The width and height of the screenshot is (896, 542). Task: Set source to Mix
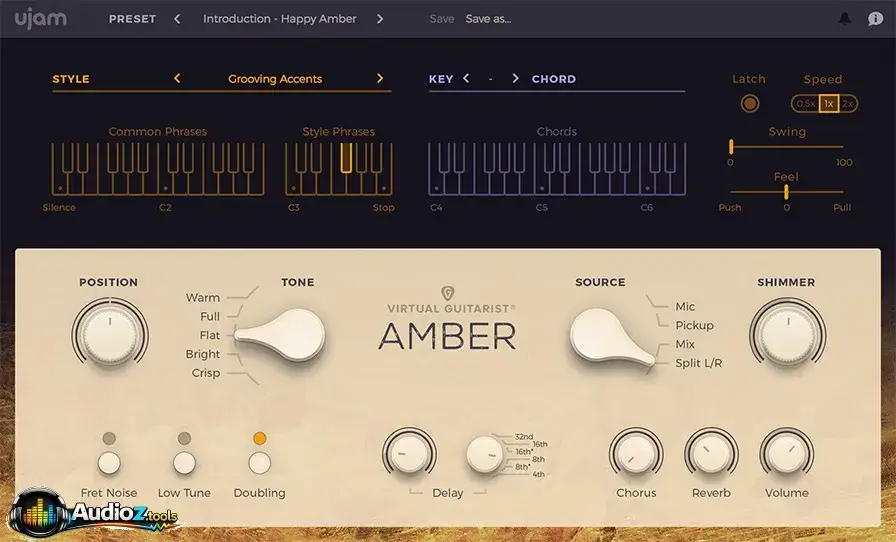[685, 344]
